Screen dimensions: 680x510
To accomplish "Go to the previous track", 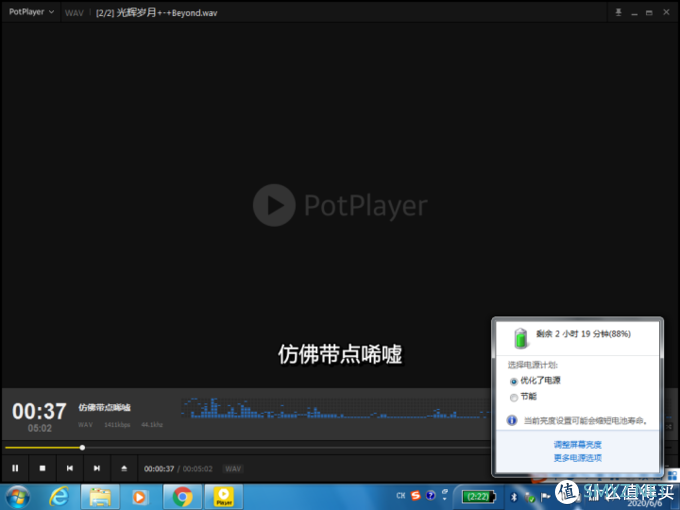I will [69, 468].
